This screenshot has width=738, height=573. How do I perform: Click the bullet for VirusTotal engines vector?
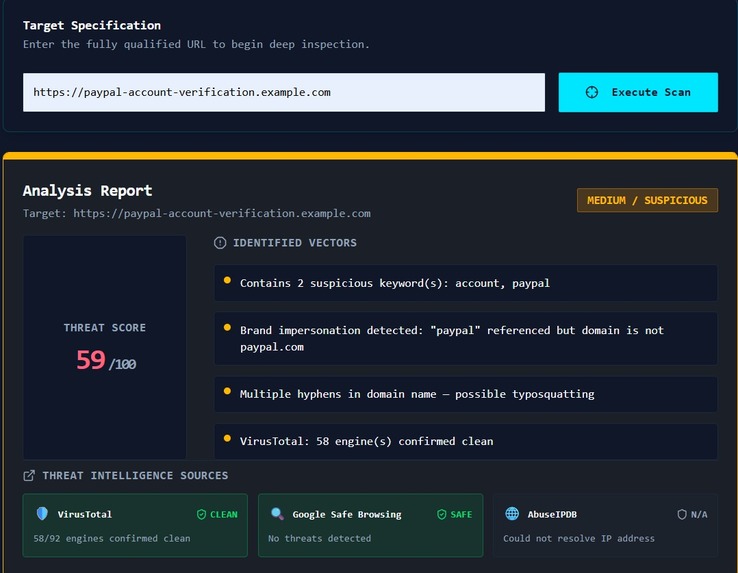[x=227, y=438]
